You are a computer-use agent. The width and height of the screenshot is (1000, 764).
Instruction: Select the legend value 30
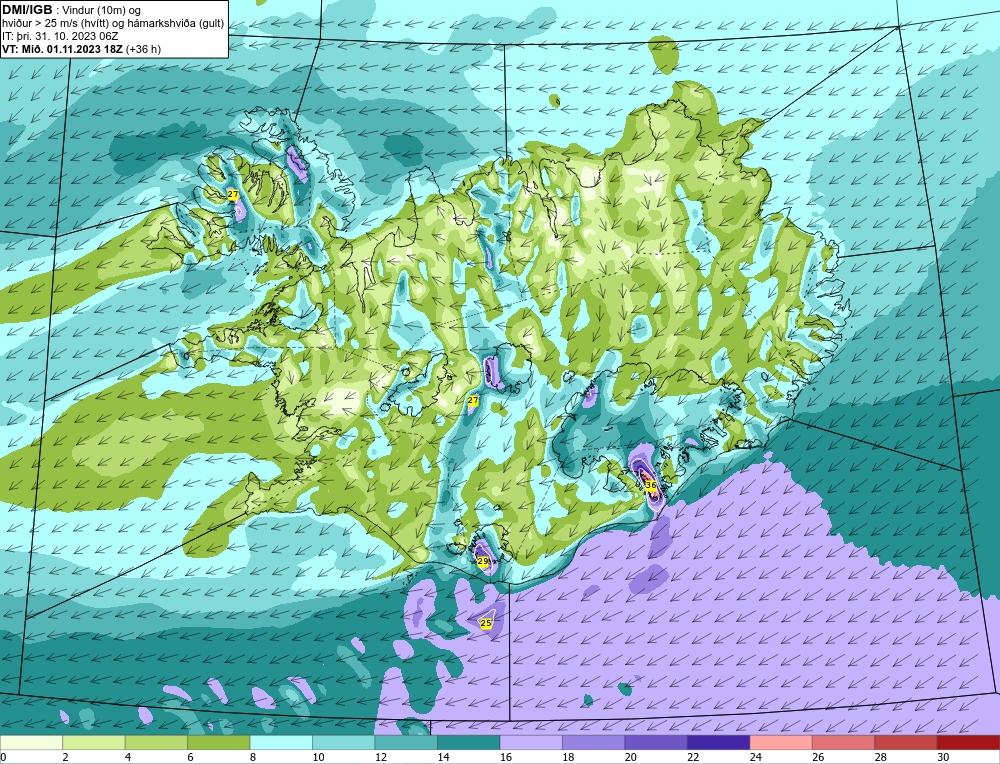(943, 757)
